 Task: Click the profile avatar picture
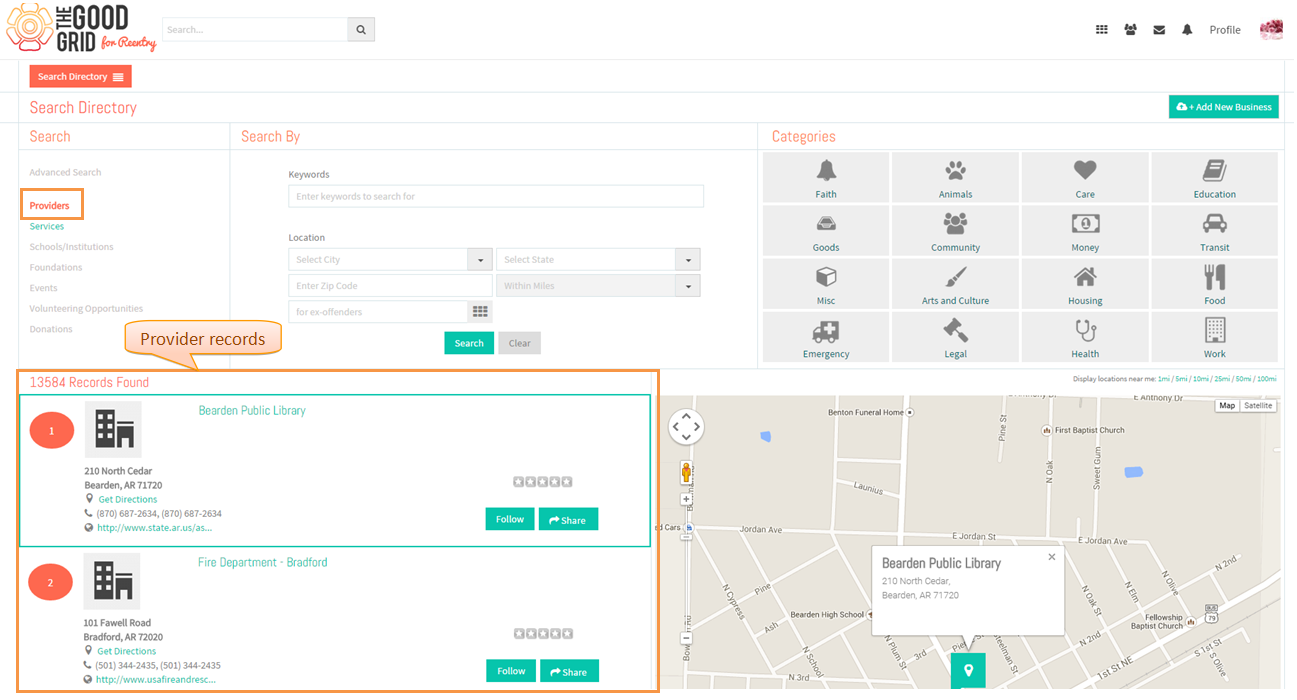coord(1271,30)
